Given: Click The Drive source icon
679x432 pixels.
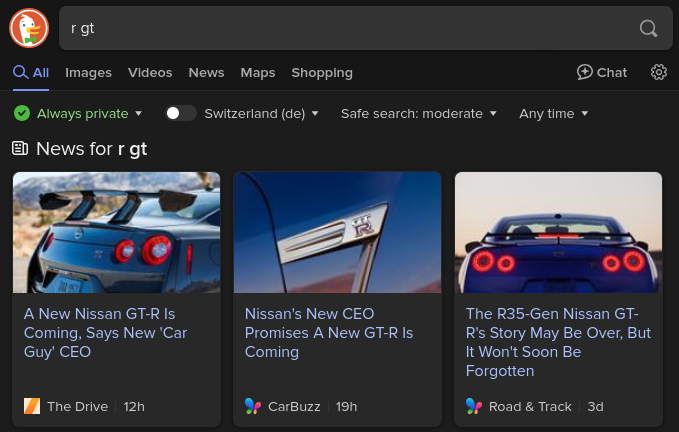Looking at the screenshot, I should click(x=32, y=406).
